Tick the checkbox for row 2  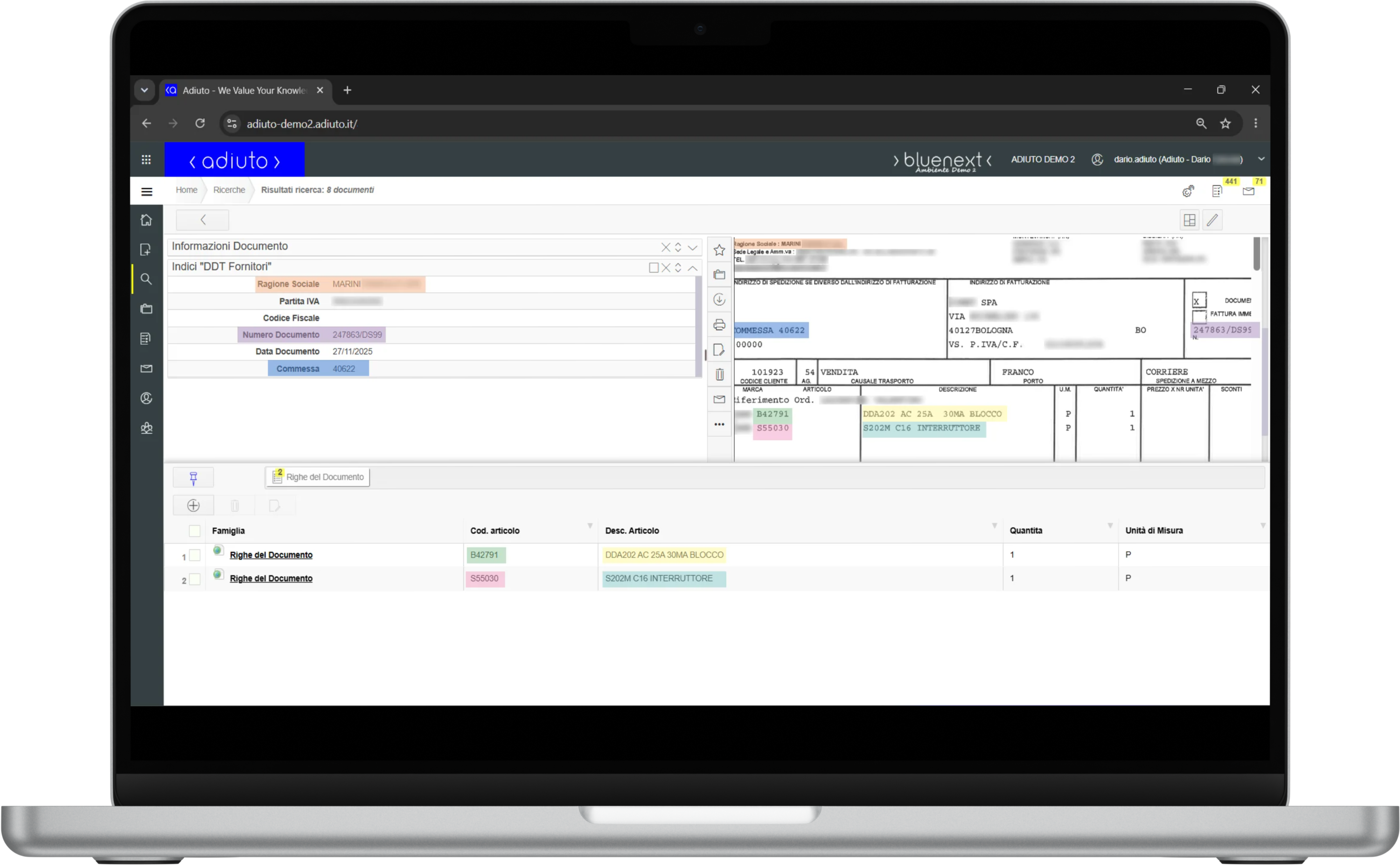click(x=195, y=579)
